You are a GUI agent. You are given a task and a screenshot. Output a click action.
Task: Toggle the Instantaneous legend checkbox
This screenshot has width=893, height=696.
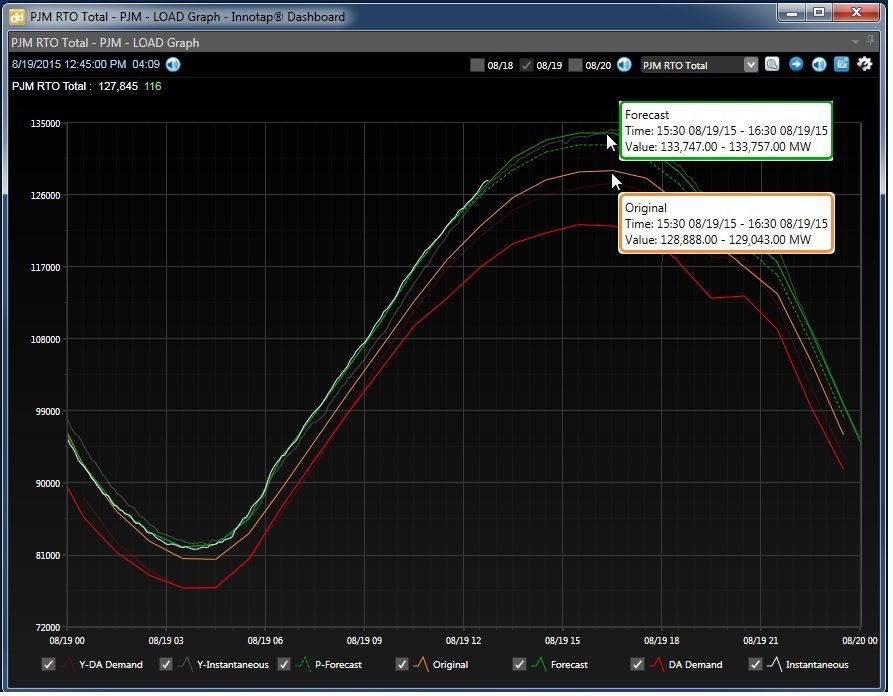click(755, 664)
